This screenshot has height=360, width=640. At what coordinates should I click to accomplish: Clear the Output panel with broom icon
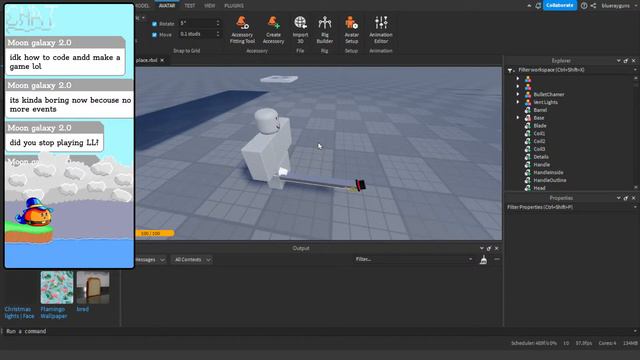tap(483, 260)
